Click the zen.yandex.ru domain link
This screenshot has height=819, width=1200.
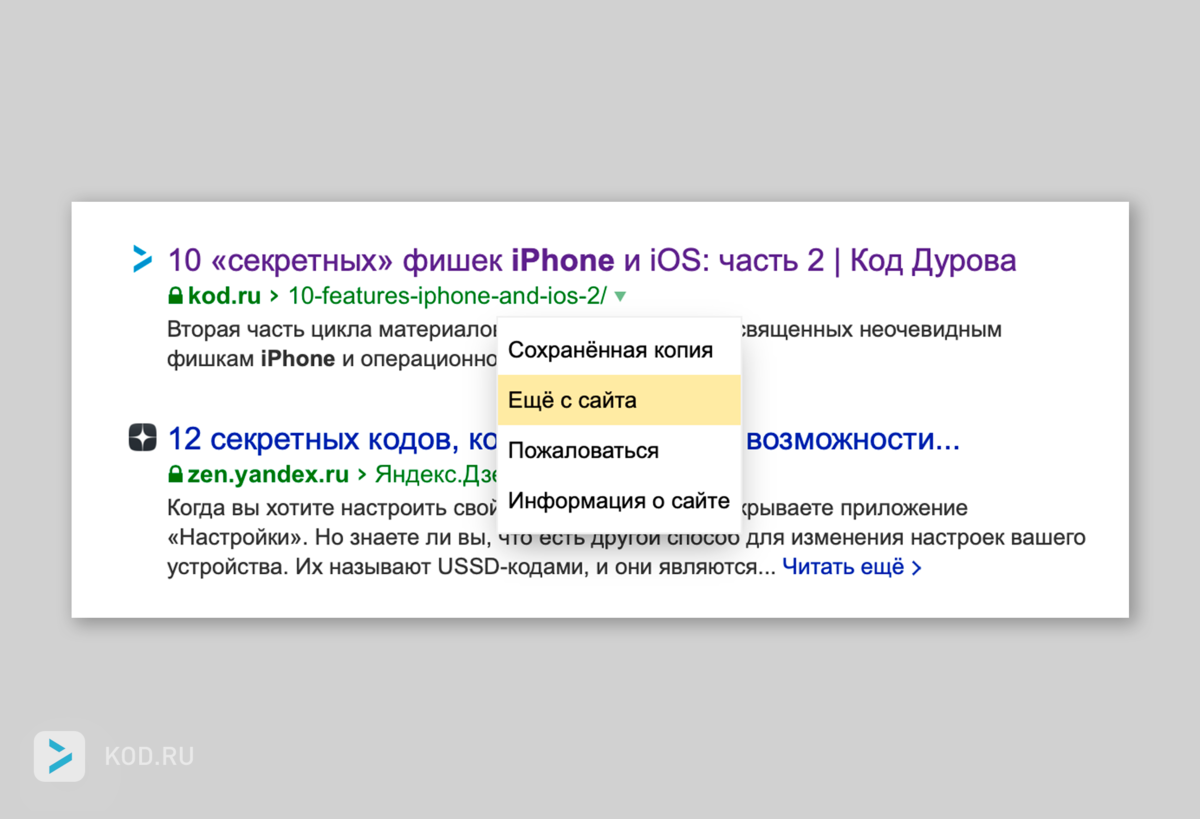click(268, 474)
